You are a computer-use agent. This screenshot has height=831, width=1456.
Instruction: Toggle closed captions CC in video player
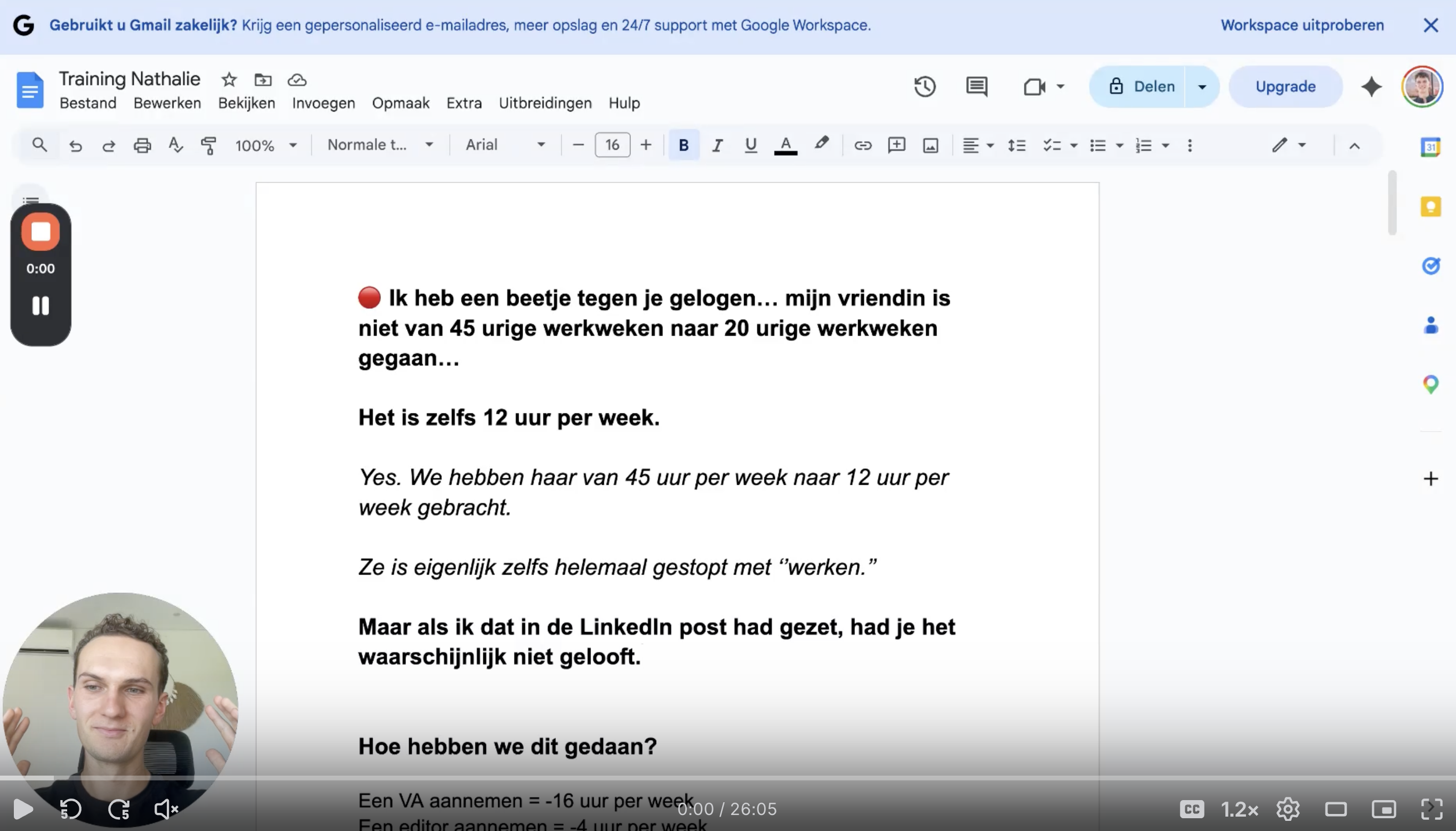click(x=1192, y=809)
